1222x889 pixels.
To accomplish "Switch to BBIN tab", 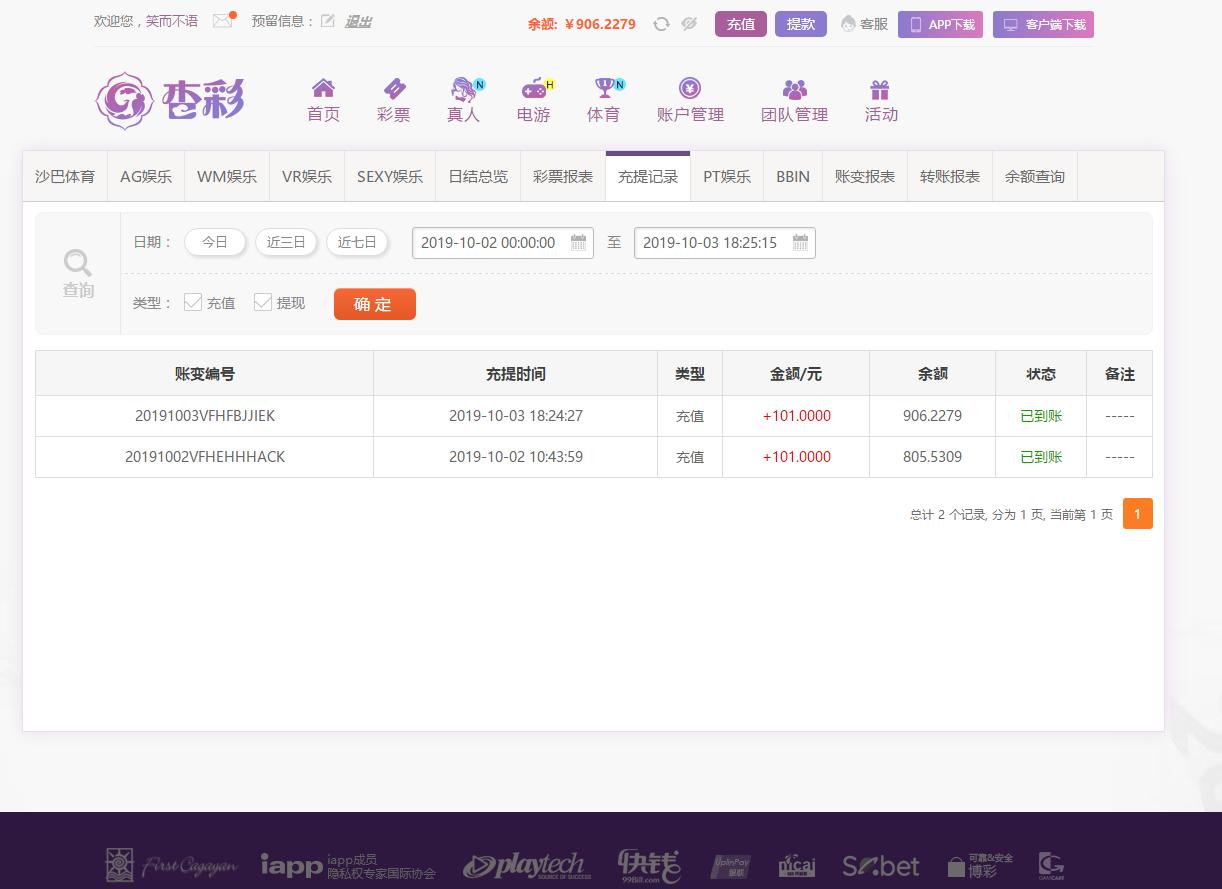I will point(793,177).
